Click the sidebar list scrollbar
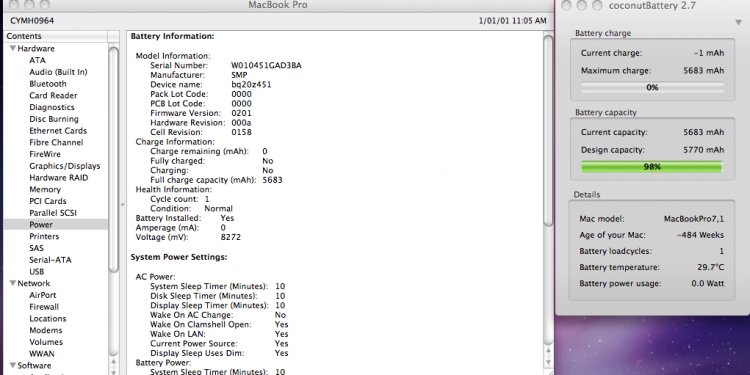The width and height of the screenshot is (750, 375). [113, 160]
